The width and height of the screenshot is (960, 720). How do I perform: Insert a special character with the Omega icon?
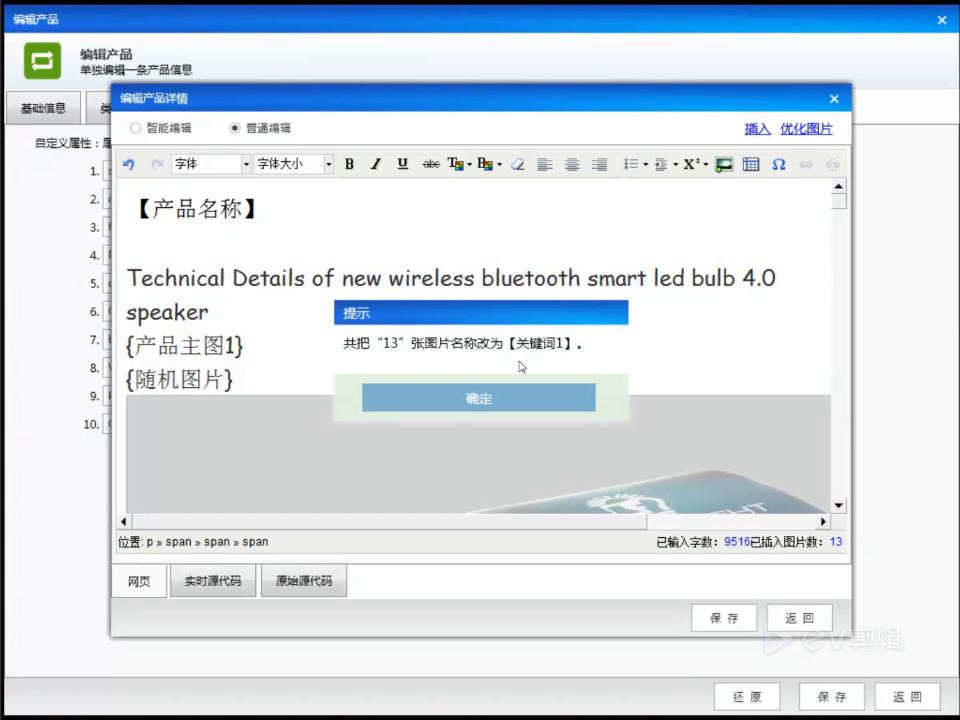click(x=778, y=164)
